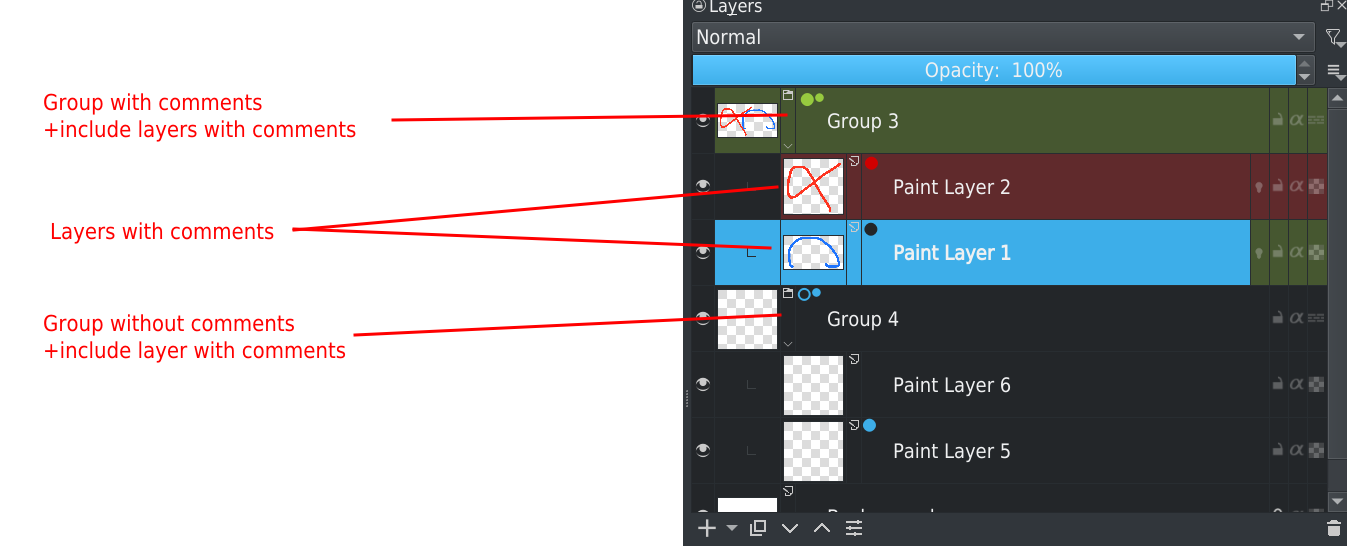Image resolution: width=1347 pixels, height=546 pixels.
Task: Toggle visibility of Paint Layer 6
Action: point(703,384)
